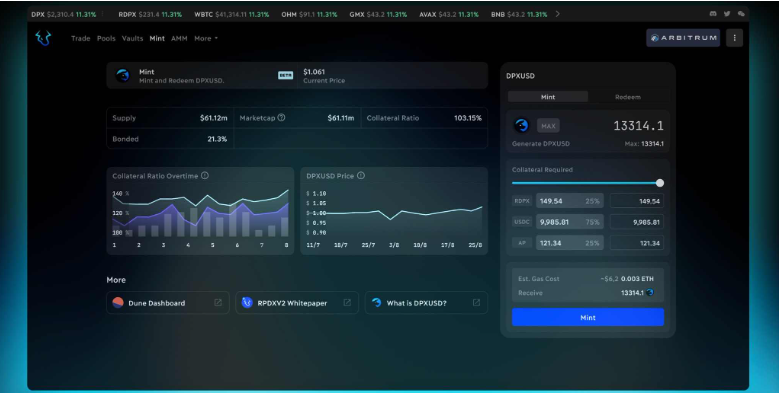The width and height of the screenshot is (781, 394).
Task: Open What is DPXUSD external link icon
Action: click(476, 302)
